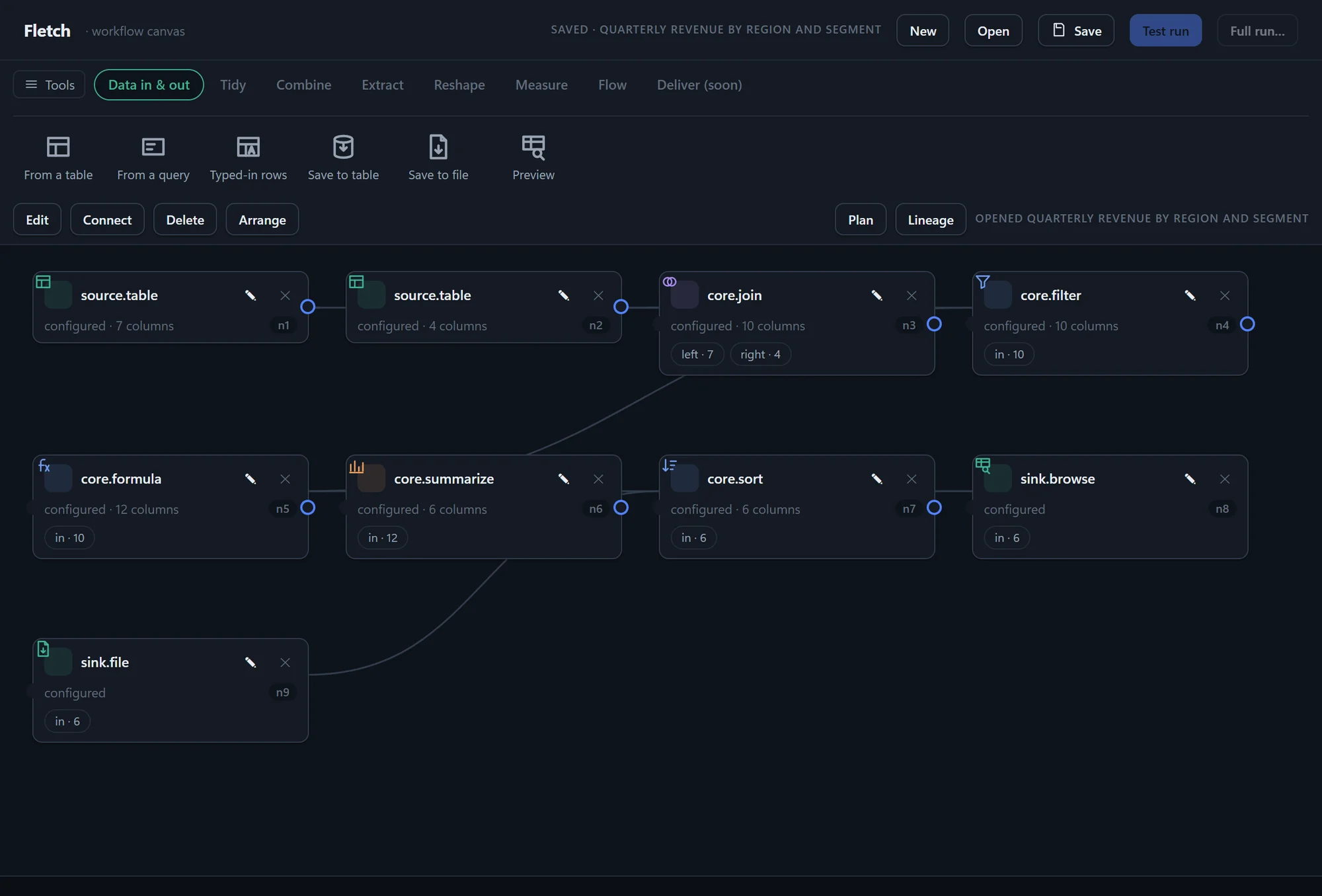
Task: Remove the core.formula node
Action: (285, 479)
